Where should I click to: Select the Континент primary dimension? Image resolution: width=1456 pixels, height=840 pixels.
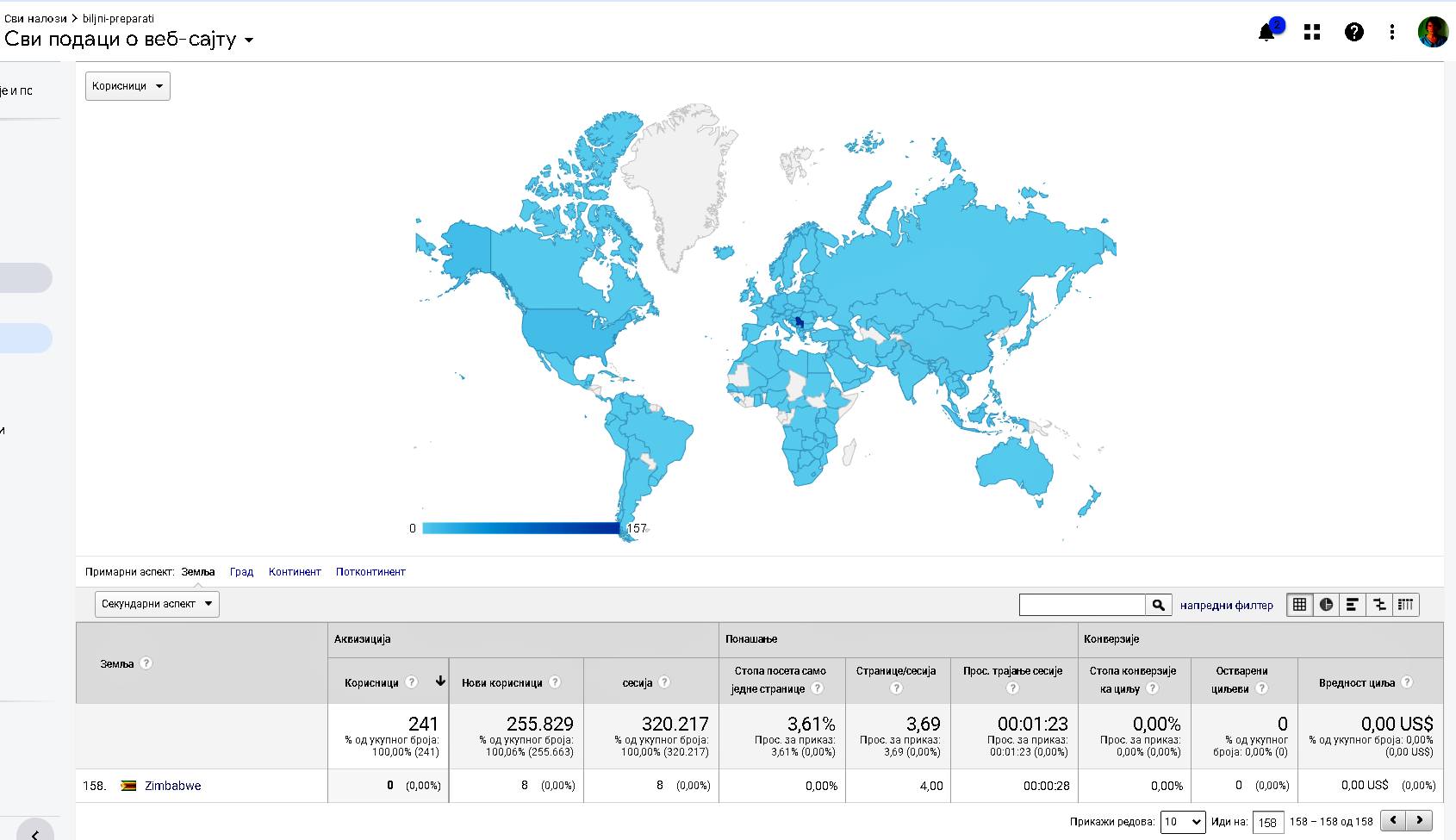(x=295, y=572)
